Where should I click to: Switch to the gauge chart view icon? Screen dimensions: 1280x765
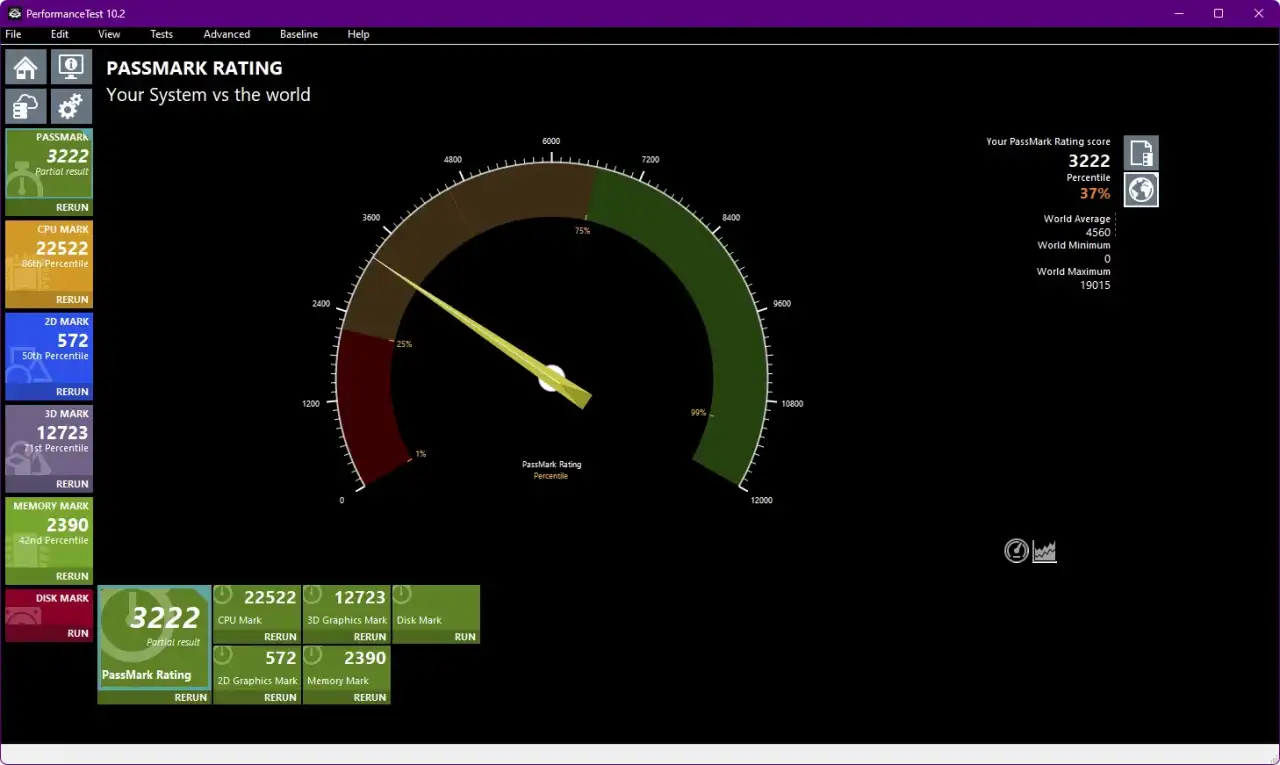tap(1016, 551)
